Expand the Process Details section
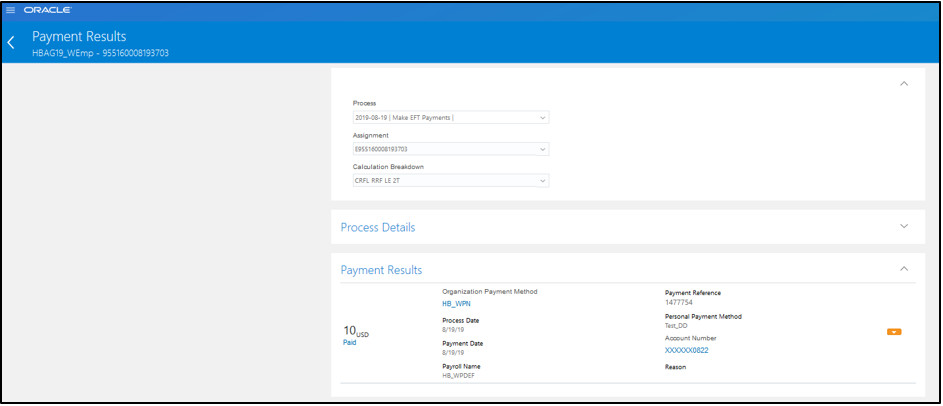The image size is (943, 406). (903, 226)
